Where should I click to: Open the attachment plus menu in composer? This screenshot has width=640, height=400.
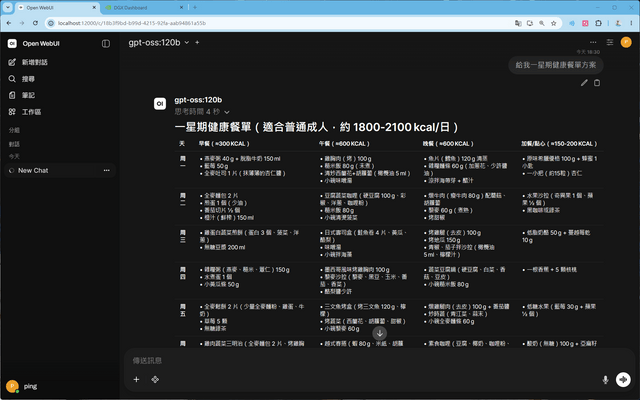tap(136, 380)
